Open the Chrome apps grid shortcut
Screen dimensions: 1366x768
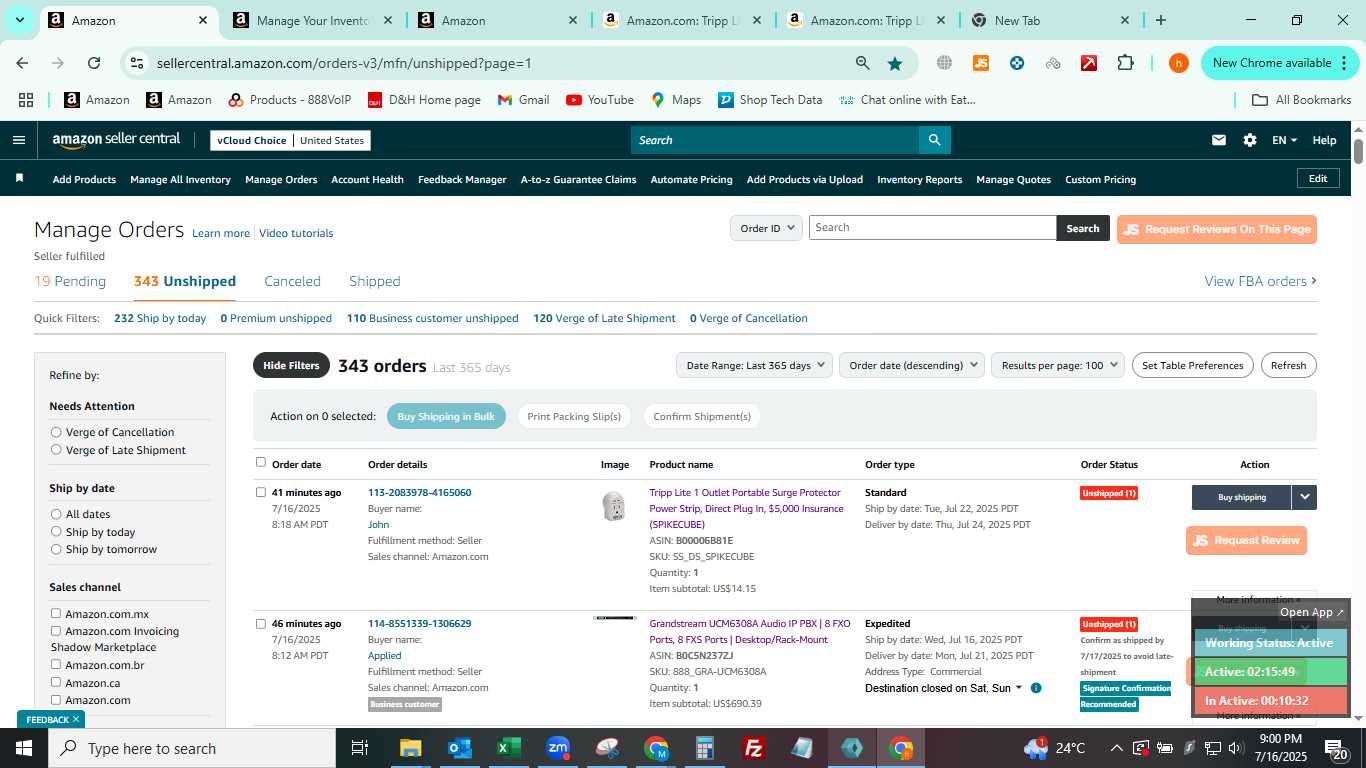26,100
